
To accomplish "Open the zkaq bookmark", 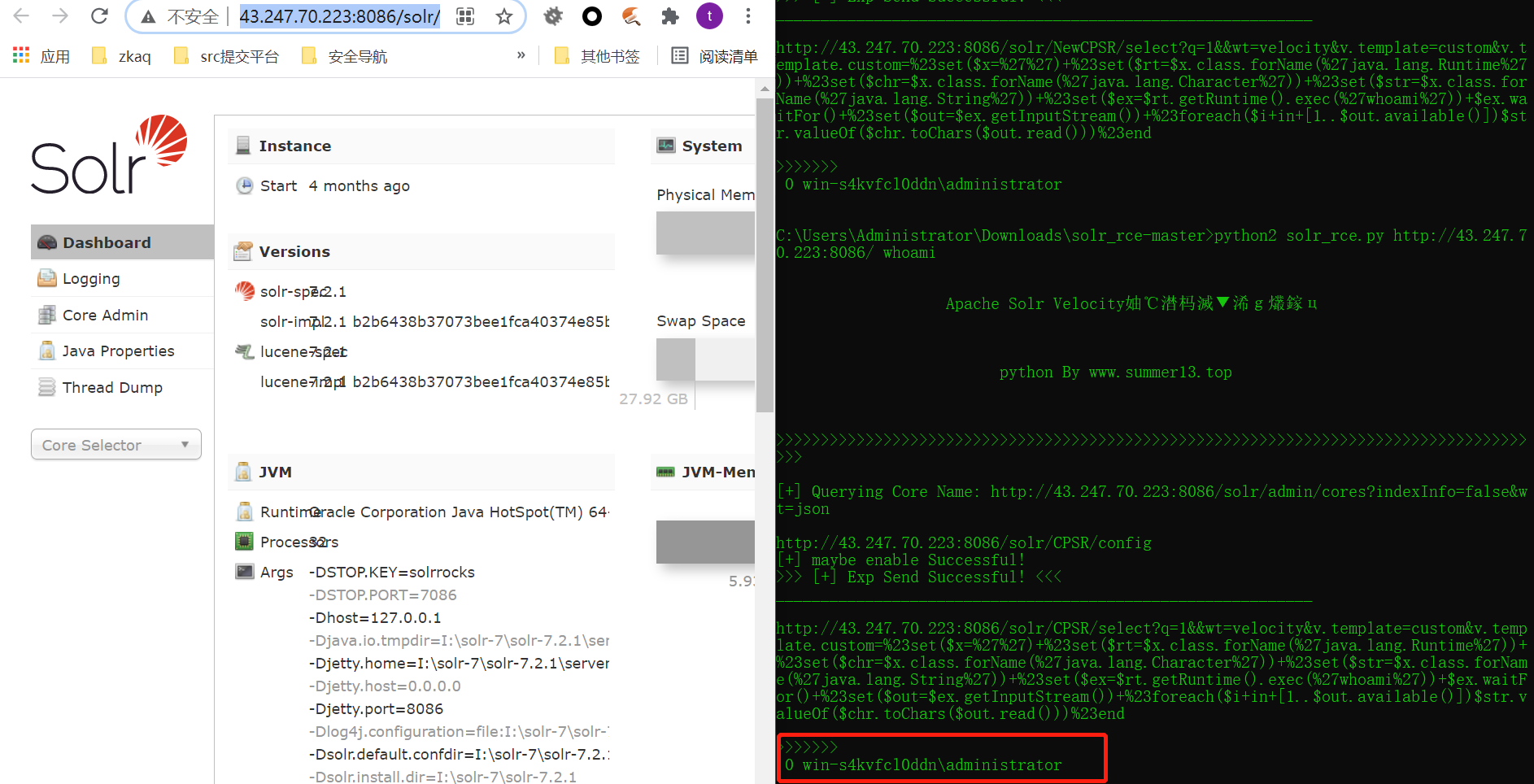I will 121,55.
